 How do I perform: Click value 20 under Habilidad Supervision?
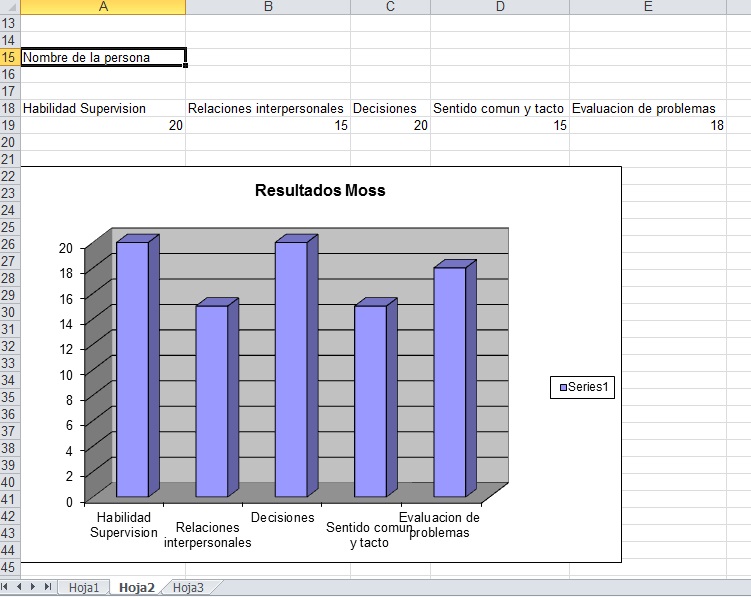pos(103,126)
